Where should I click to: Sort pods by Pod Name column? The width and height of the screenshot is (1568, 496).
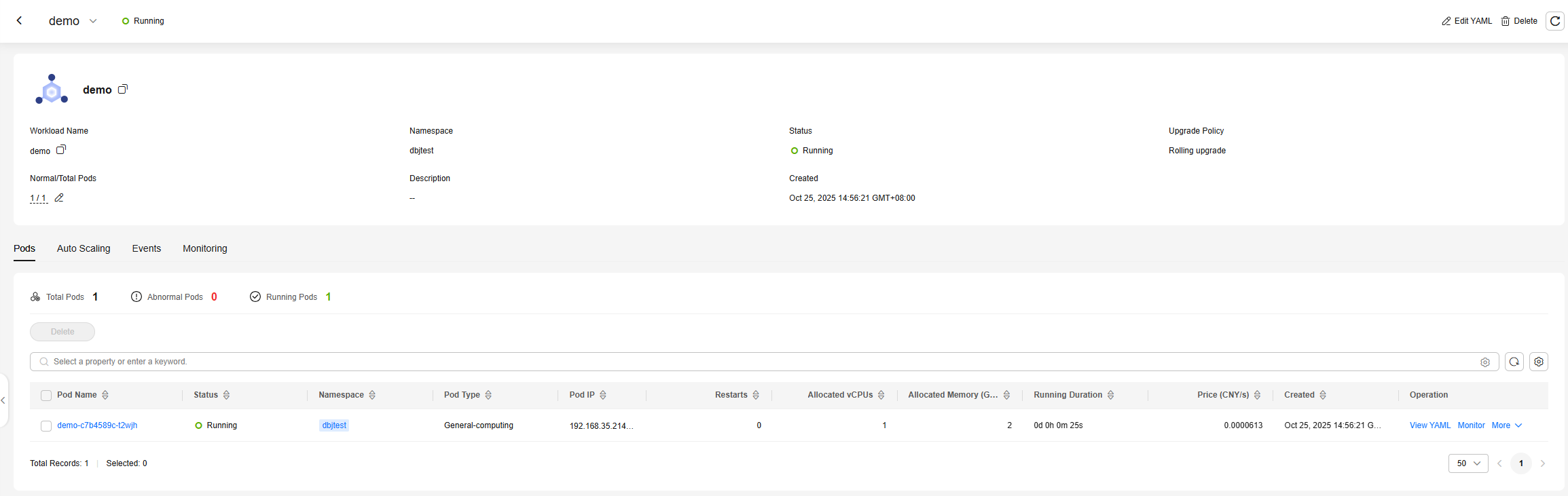(105, 395)
